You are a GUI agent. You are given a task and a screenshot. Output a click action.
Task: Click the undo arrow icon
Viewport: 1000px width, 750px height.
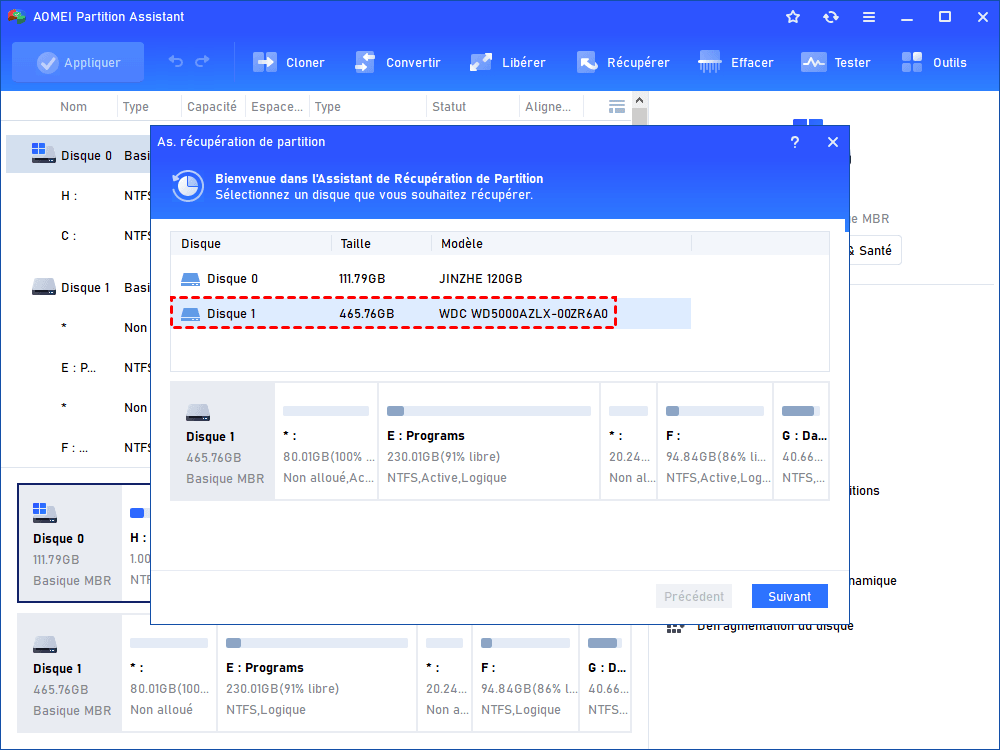[176, 61]
